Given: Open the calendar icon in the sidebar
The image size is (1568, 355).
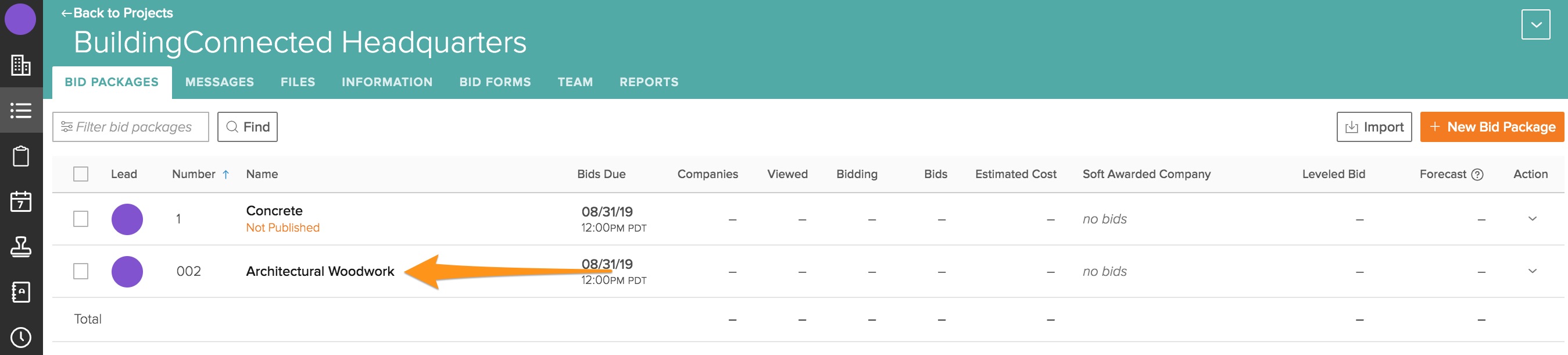Looking at the screenshot, I should click(x=21, y=201).
